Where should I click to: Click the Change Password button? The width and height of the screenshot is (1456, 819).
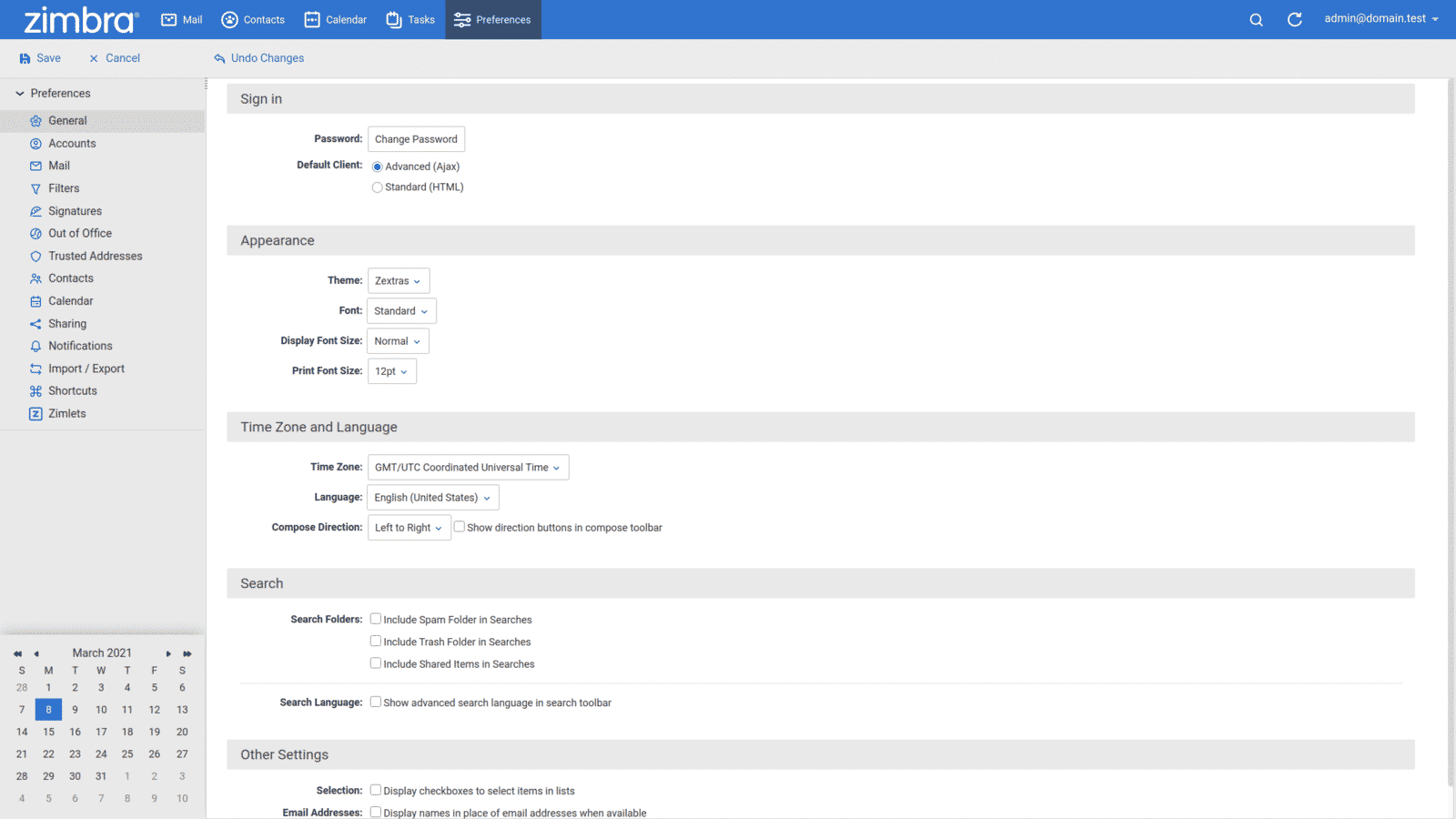click(x=416, y=138)
